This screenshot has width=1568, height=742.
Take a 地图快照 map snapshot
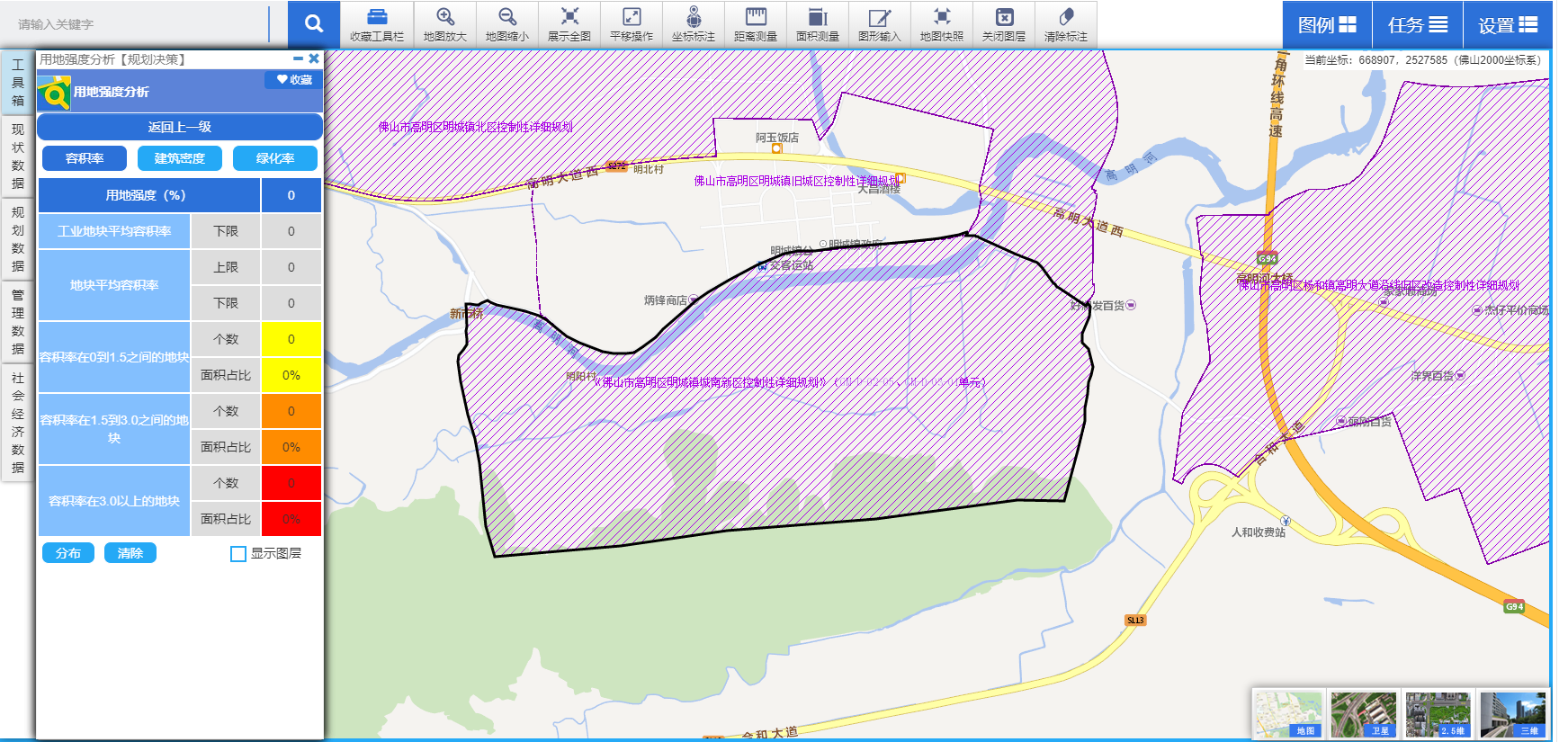point(941,24)
